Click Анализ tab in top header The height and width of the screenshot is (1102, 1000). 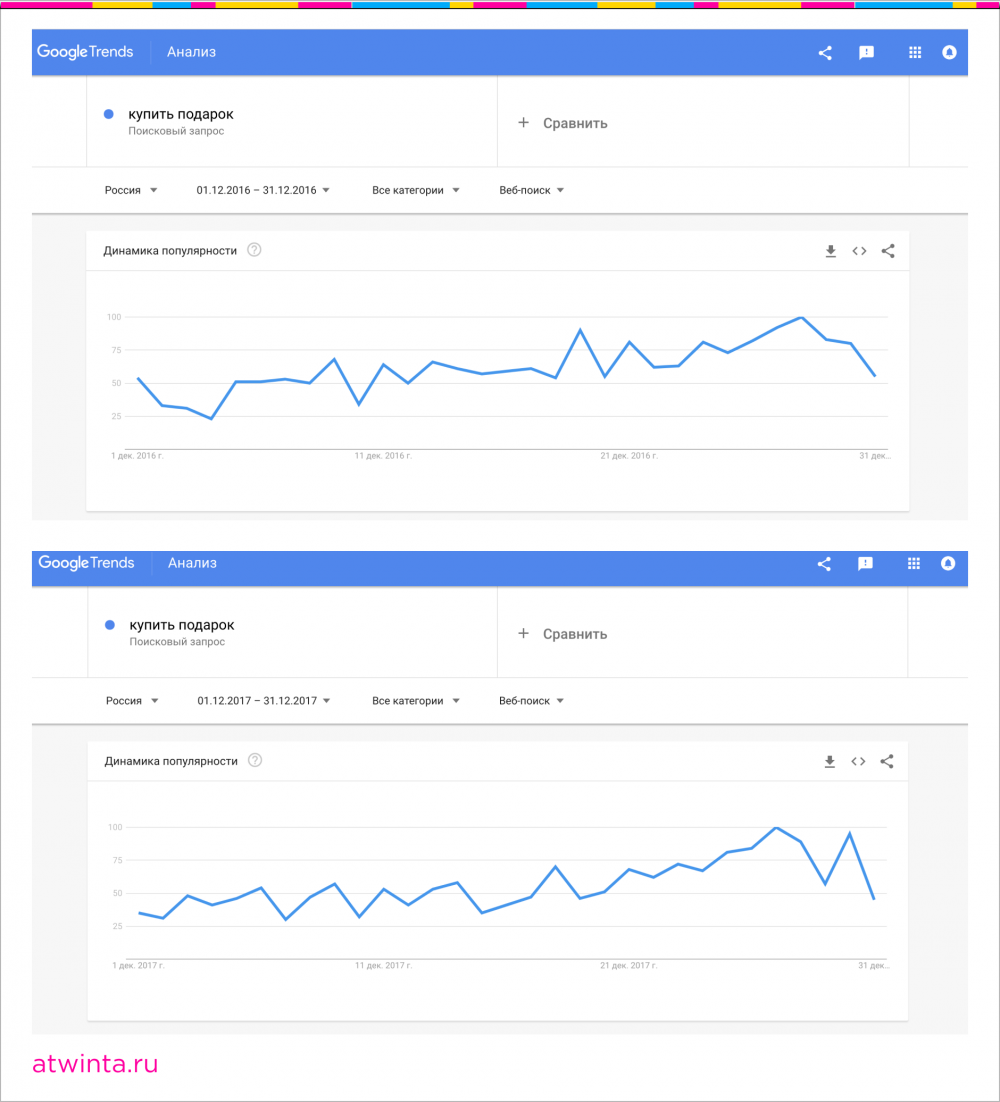[191, 52]
